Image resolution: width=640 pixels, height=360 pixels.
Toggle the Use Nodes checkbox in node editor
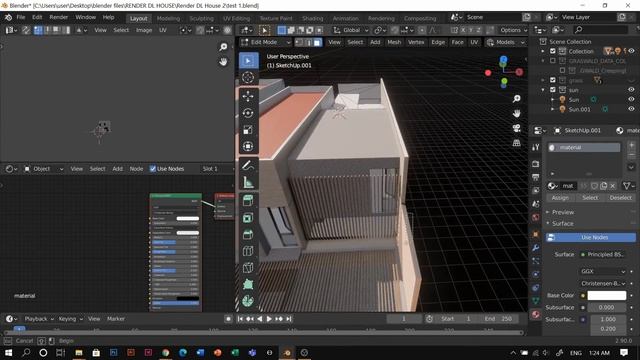(153, 169)
